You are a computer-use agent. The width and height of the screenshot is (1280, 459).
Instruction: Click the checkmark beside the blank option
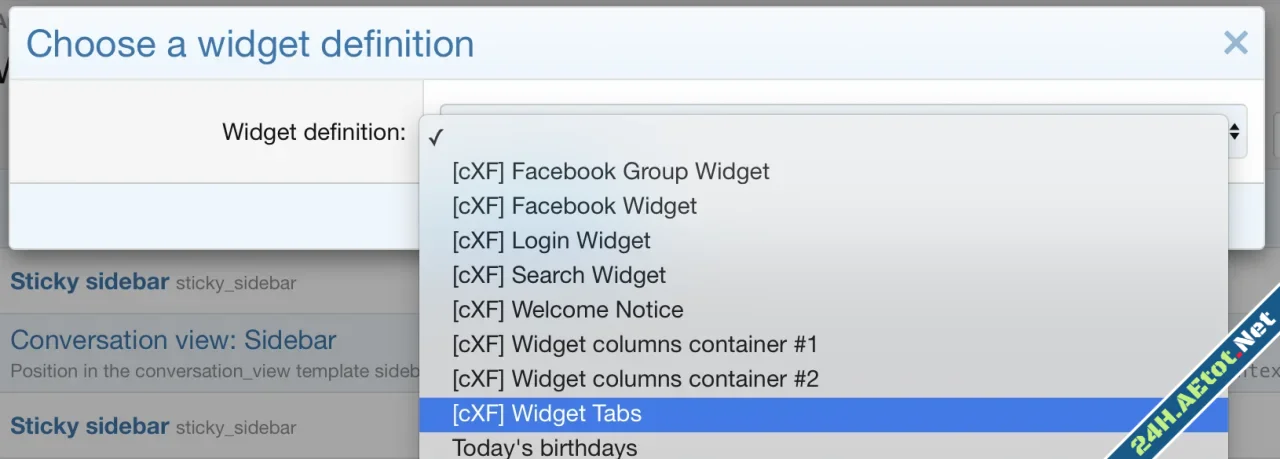pos(436,137)
